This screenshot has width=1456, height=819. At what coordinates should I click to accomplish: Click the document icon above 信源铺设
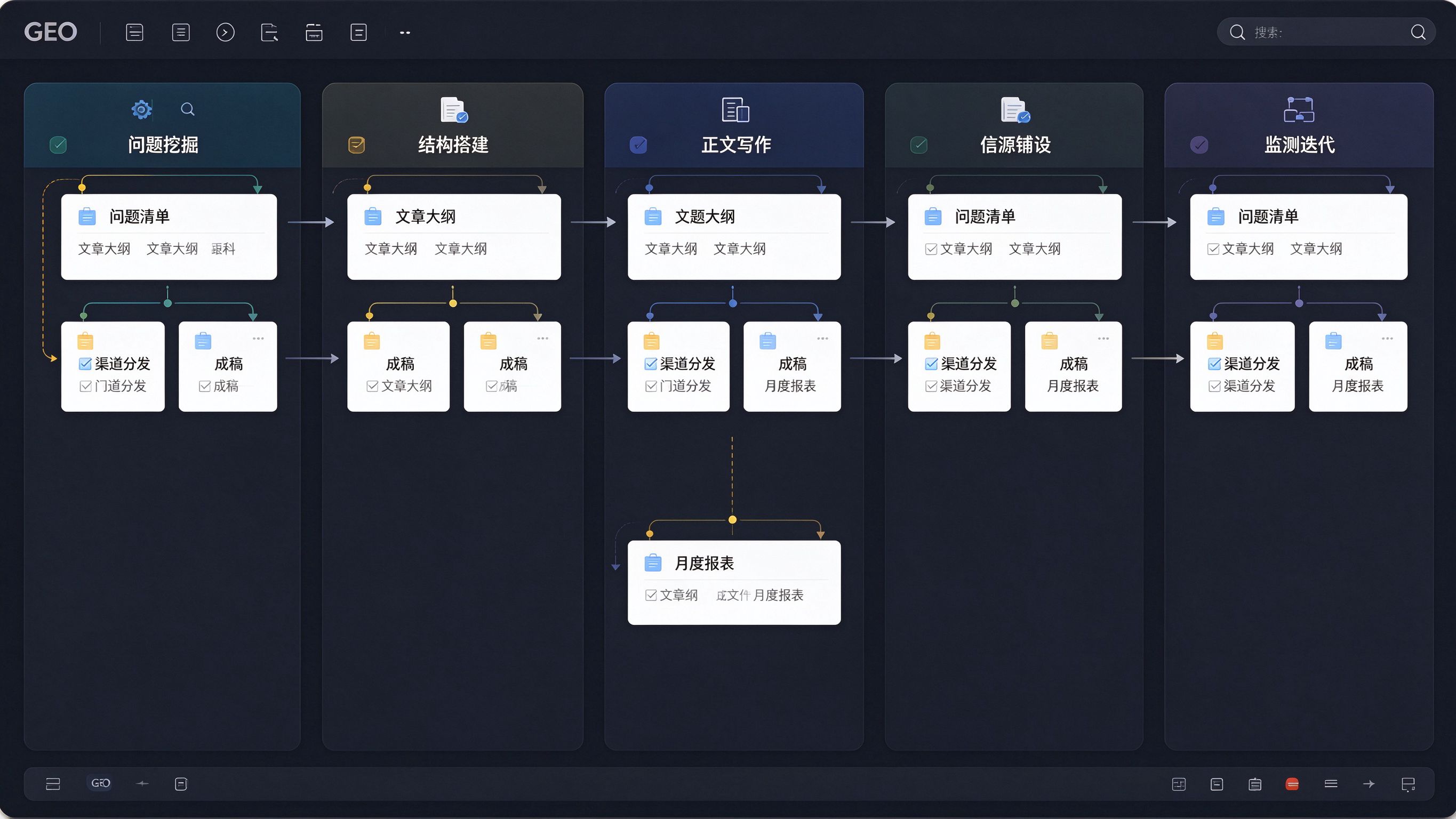pos(1015,110)
